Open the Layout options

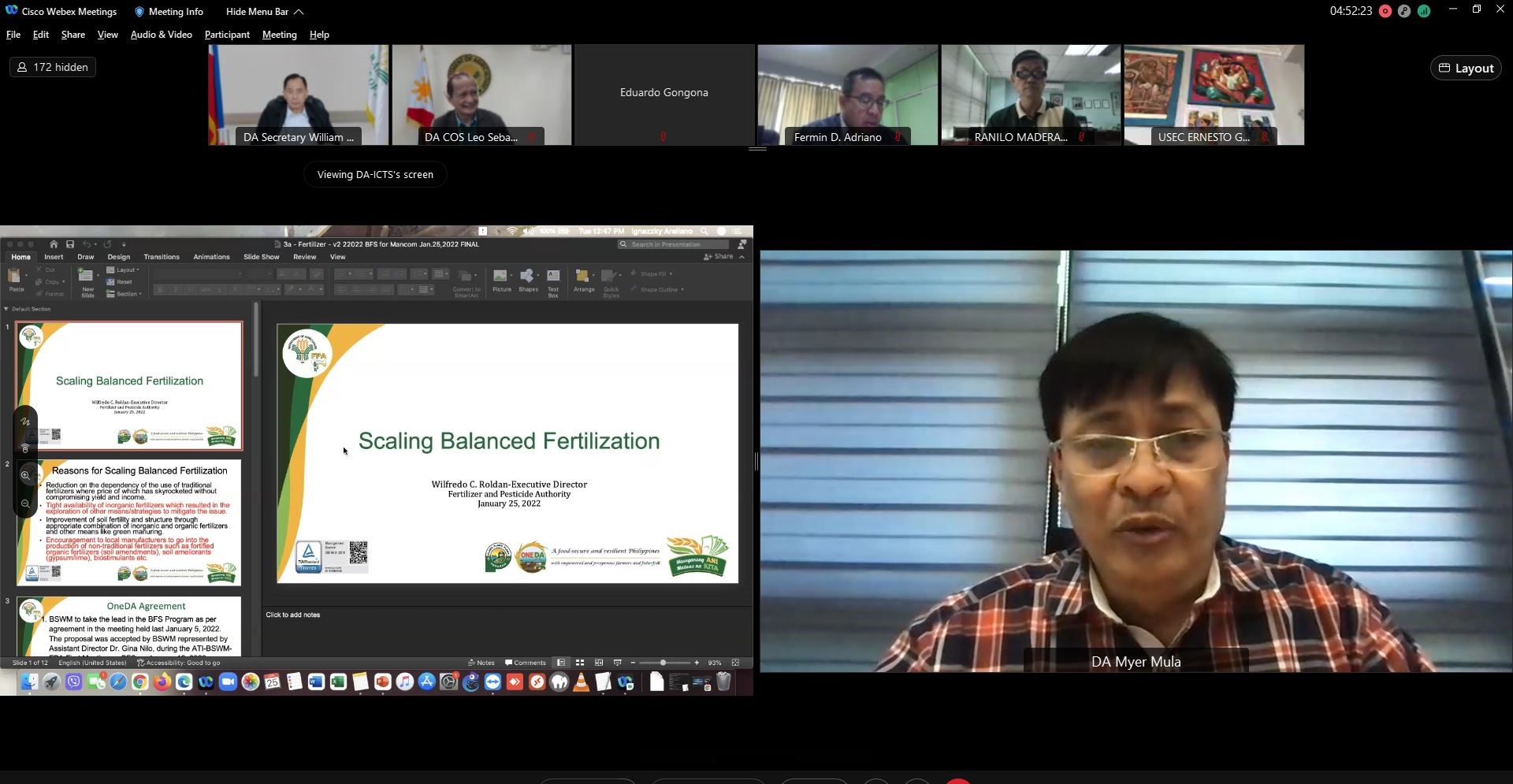point(1466,68)
